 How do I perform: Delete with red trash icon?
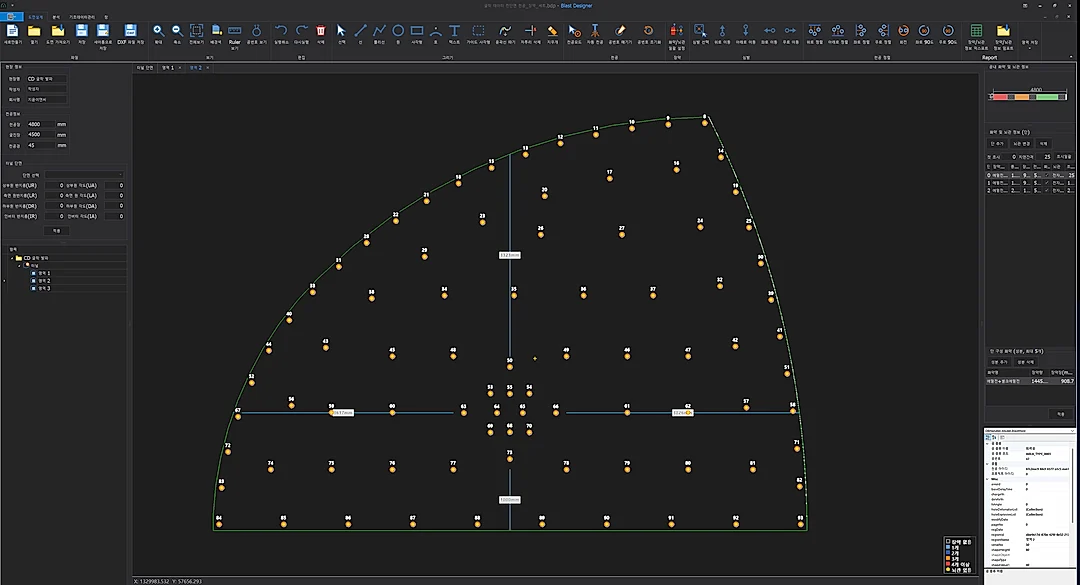tap(320, 31)
